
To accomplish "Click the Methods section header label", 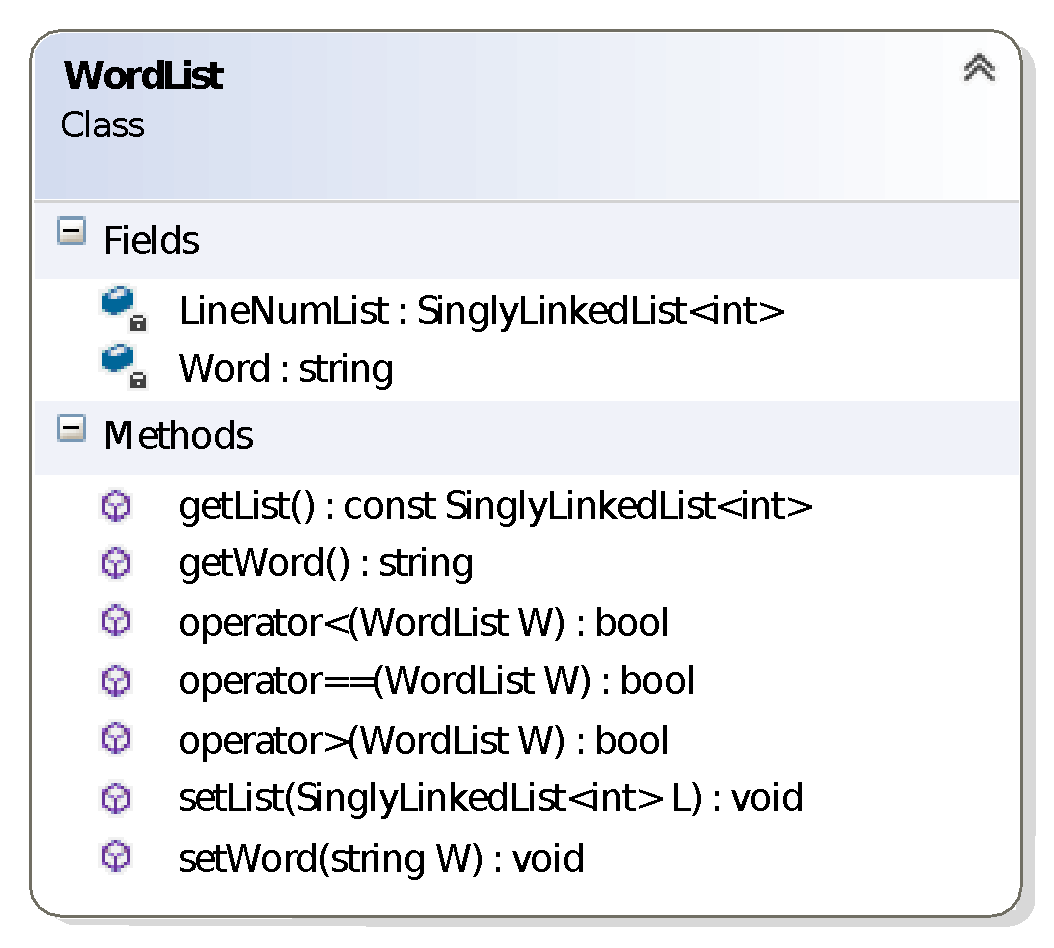I will pyautogui.click(x=178, y=436).
